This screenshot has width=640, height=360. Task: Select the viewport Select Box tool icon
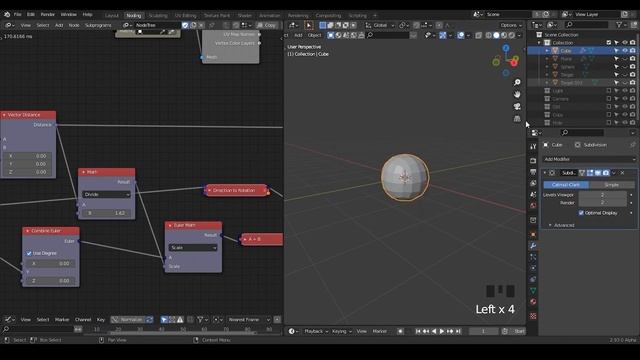(309, 25)
